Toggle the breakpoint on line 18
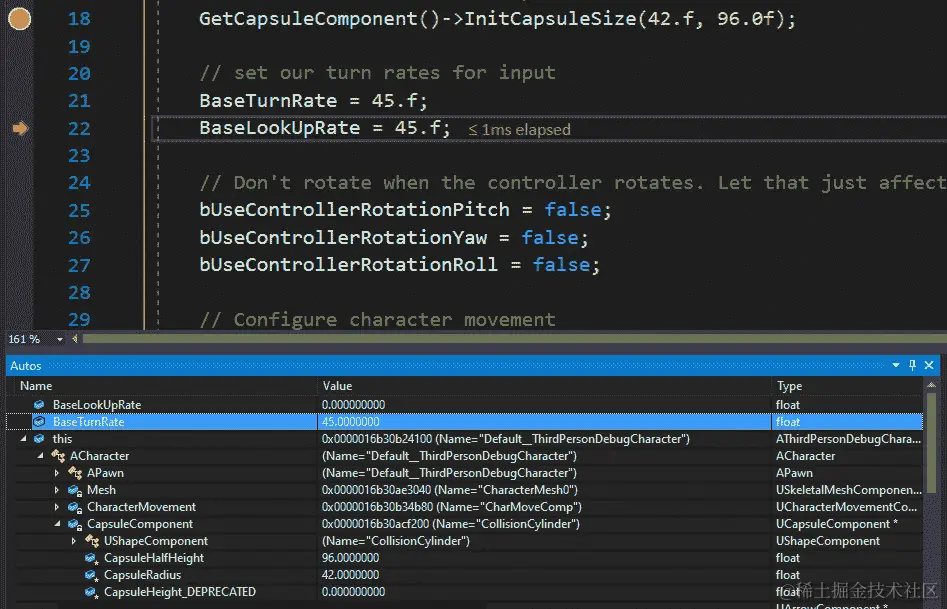Viewport: 947px width, 609px height. coord(19,19)
